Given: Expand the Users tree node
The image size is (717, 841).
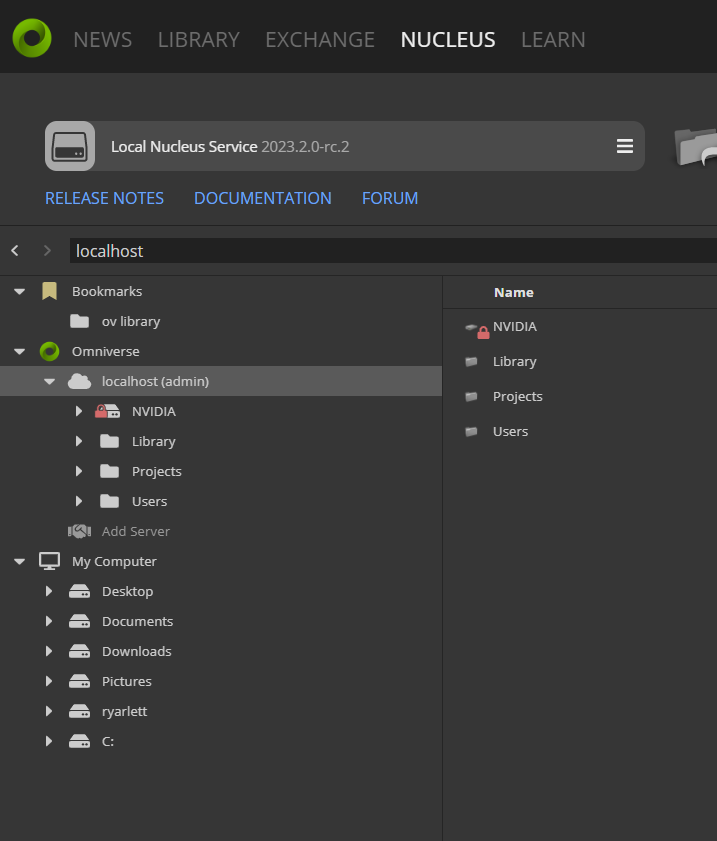Looking at the screenshot, I should point(79,501).
